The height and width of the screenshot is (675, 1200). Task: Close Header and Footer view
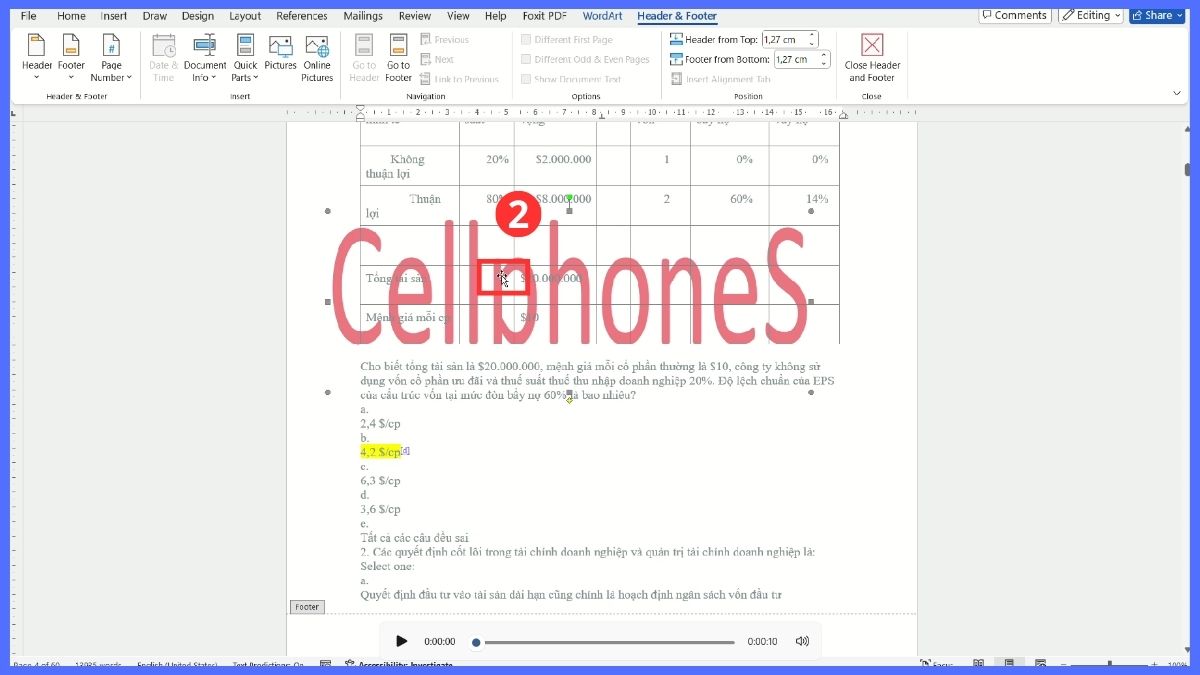(x=871, y=57)
